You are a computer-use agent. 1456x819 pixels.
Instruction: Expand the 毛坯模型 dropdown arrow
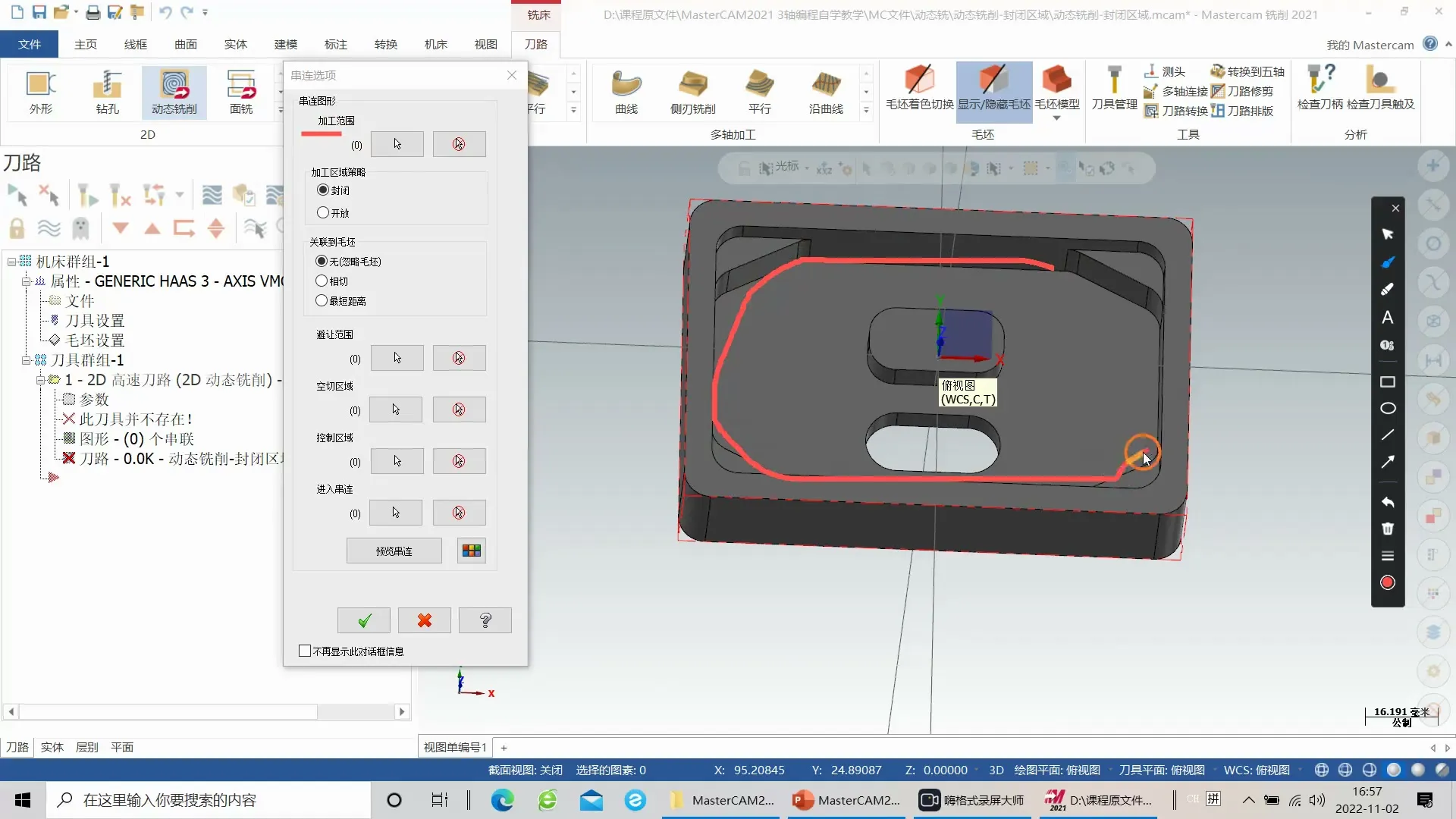tap(1056, 118)
